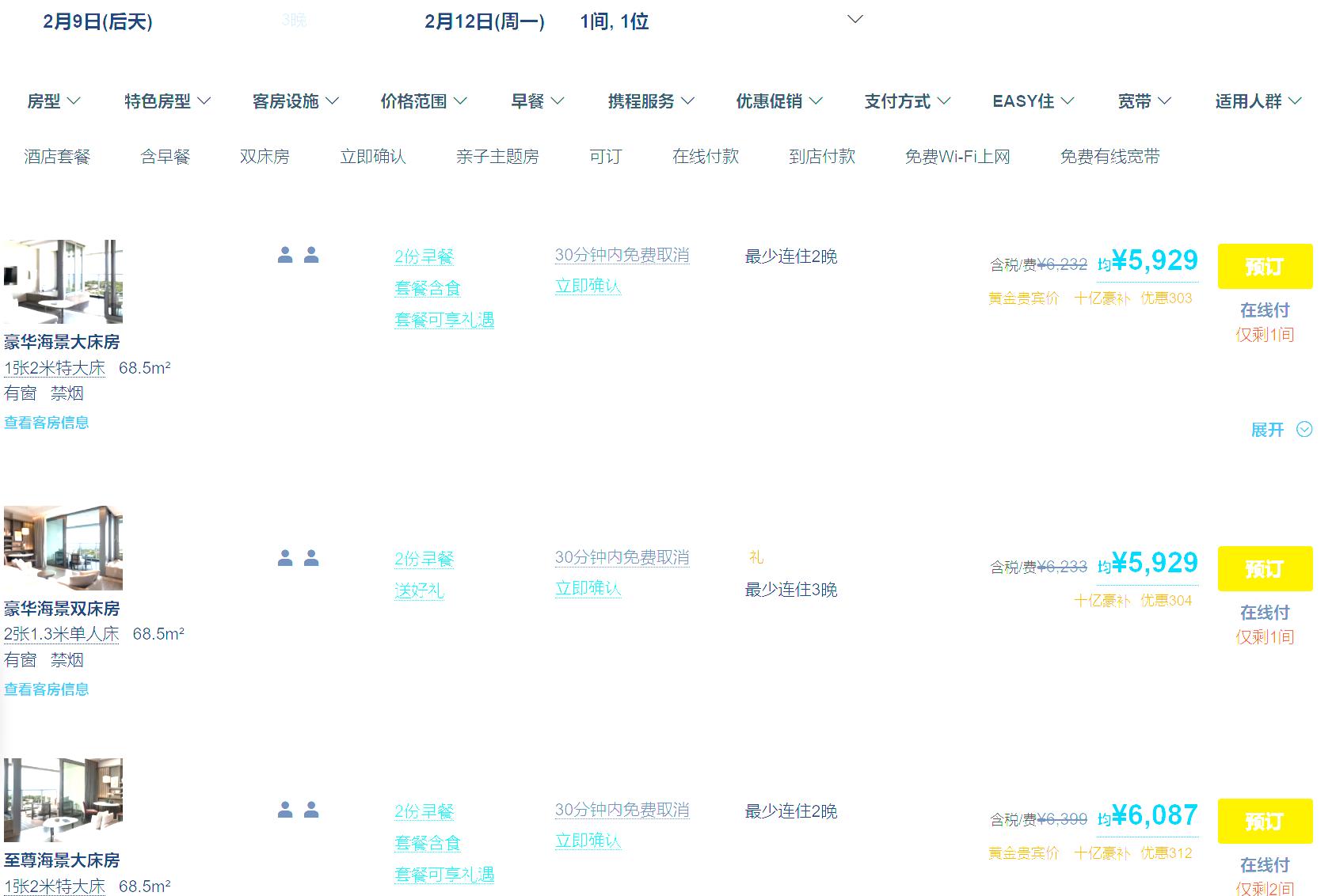Viewport: 1336px width, 896px height.
Task: Open the 豪华海景大床房 room thumbnail
Action: point(63,282)
